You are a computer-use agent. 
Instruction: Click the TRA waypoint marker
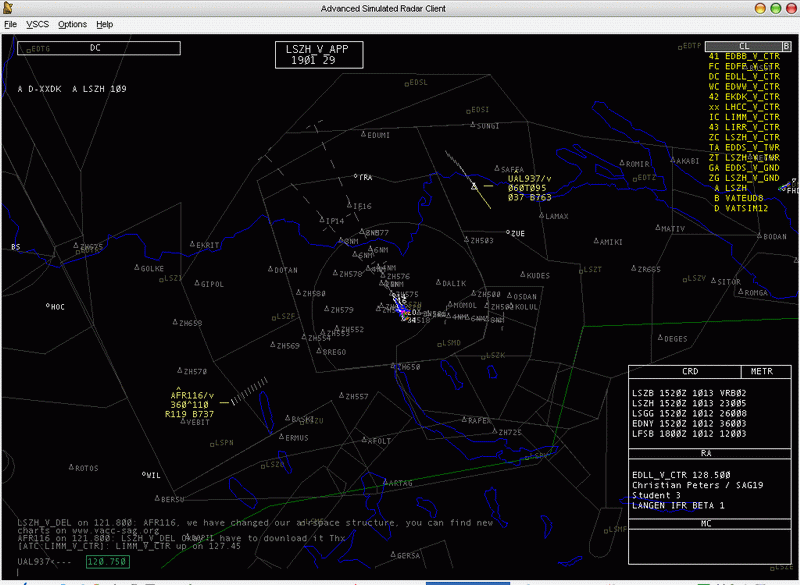coord(357,177)
